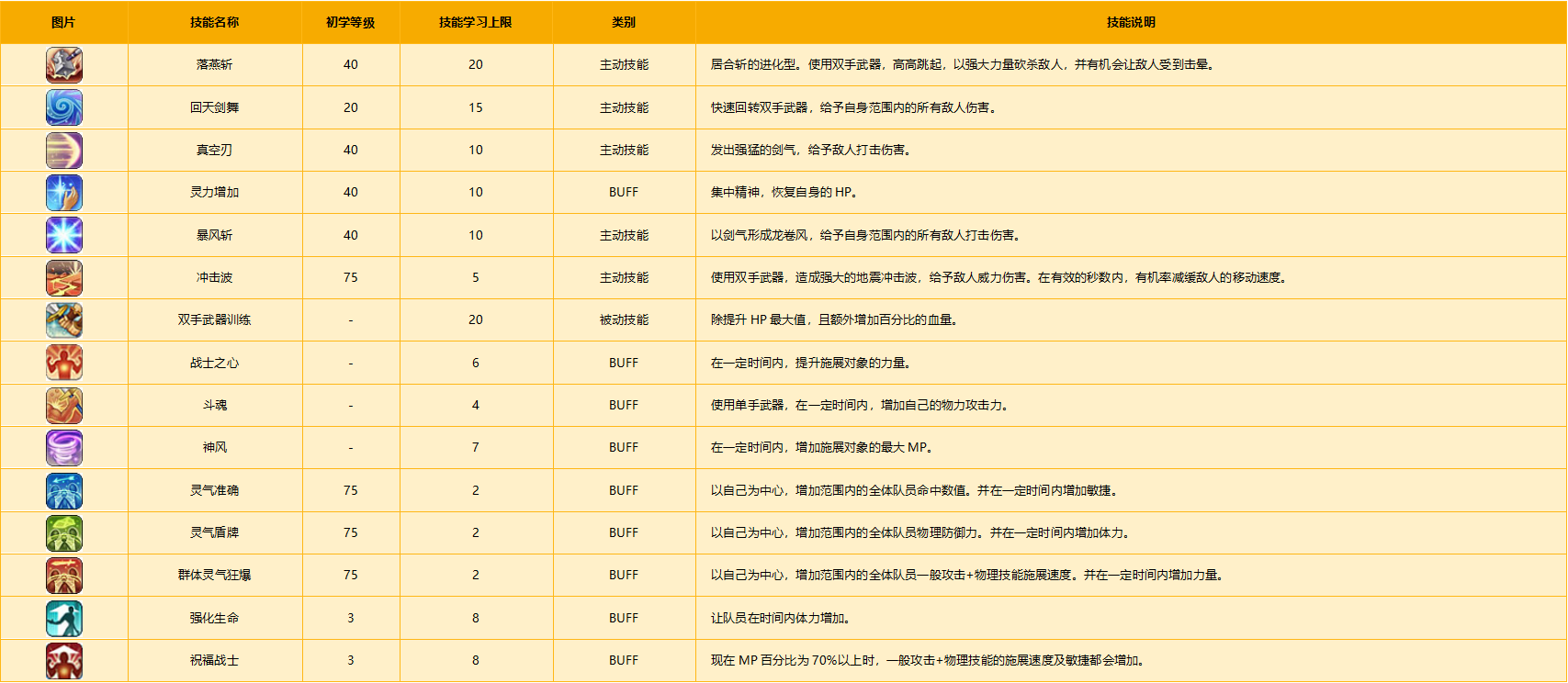Select the 回天剑舞 swirl skill icon

[64, 107]
